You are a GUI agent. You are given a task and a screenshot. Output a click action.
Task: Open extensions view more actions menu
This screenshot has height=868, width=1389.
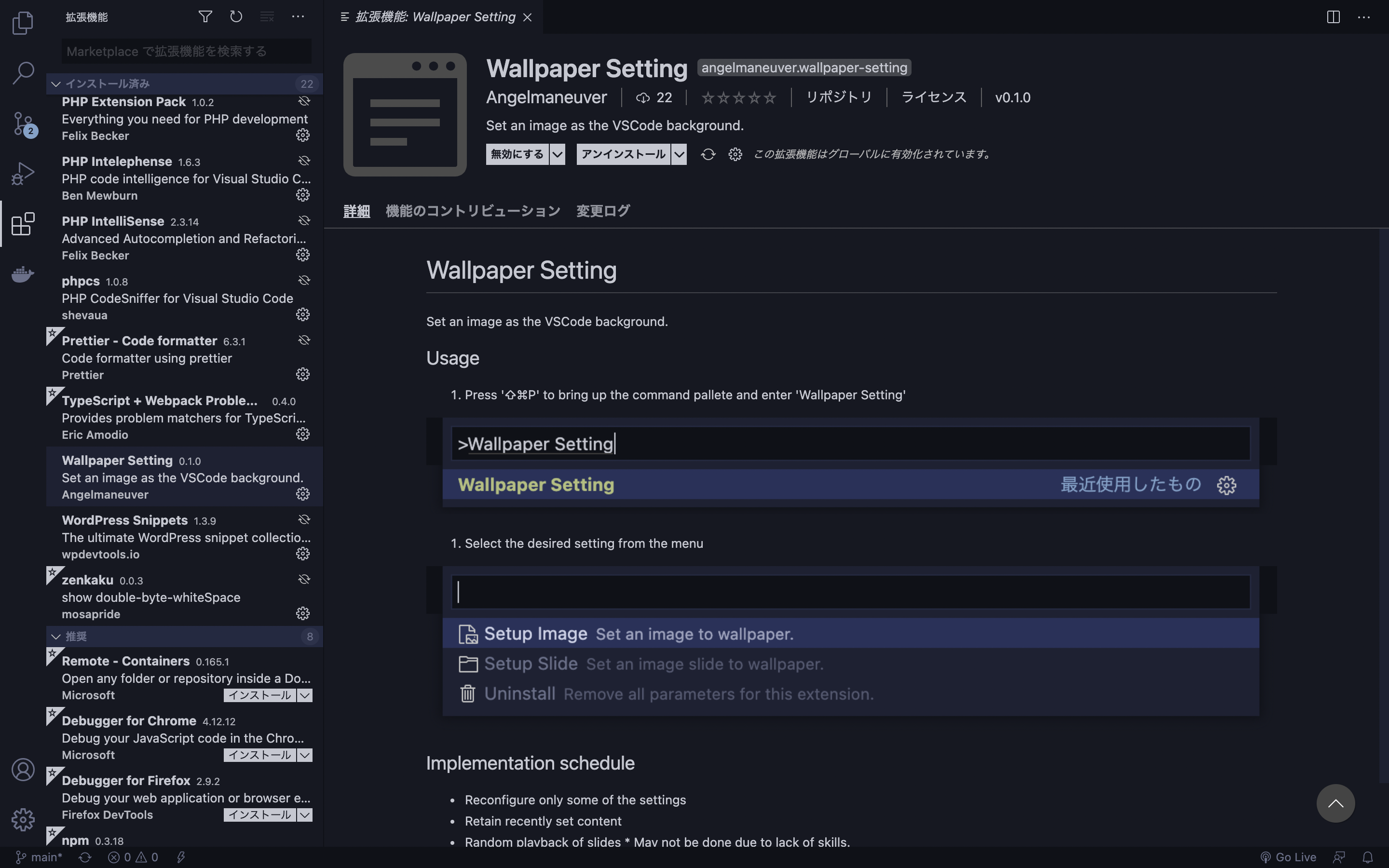coord(298,17)
